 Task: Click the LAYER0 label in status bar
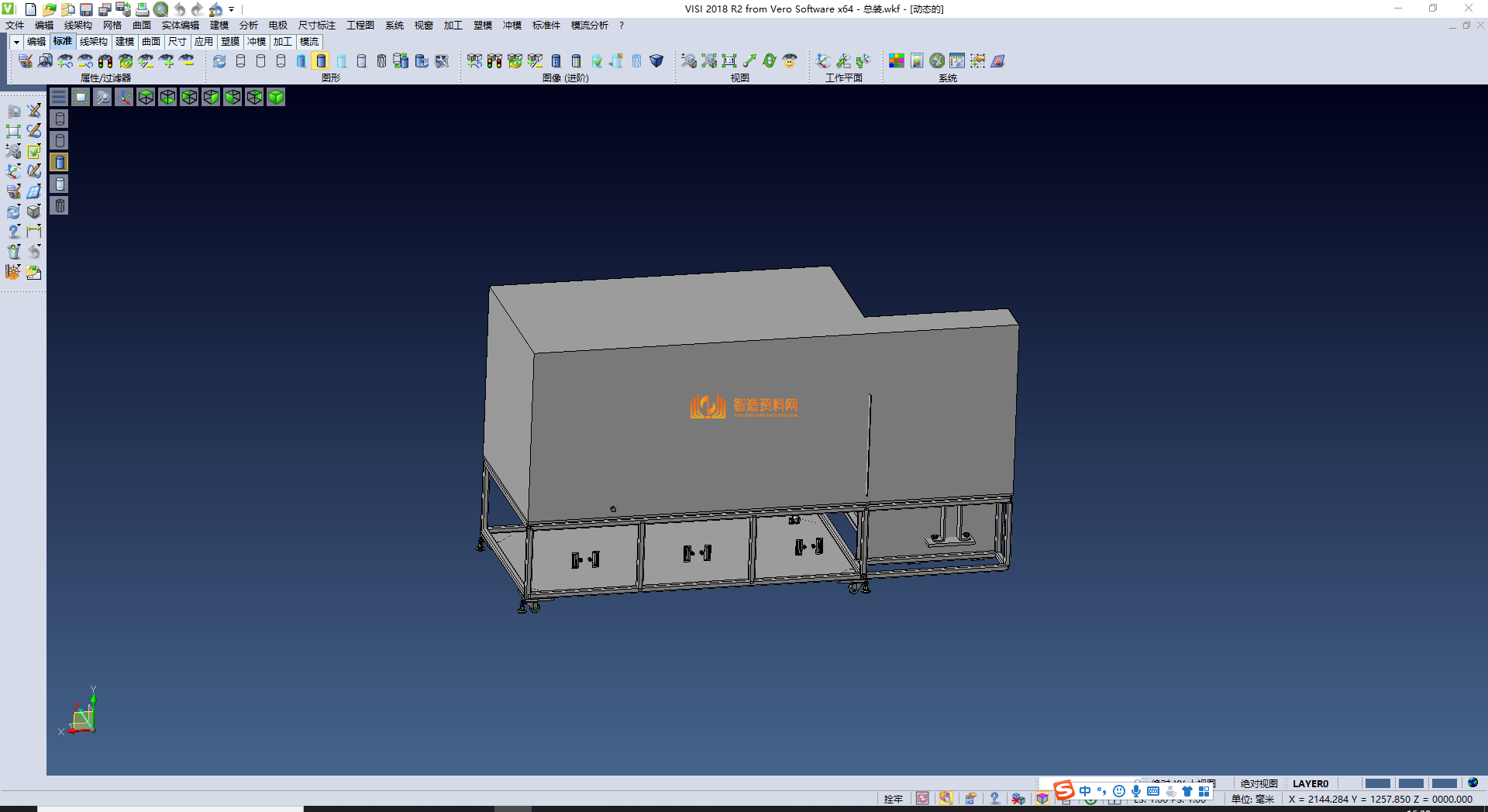[x=1310, y=783]
